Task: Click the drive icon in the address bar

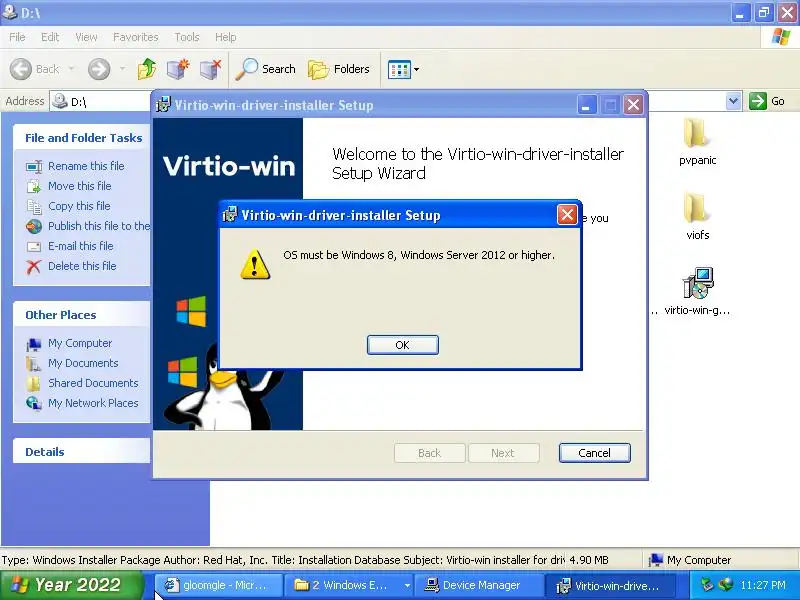Action: 60,101
